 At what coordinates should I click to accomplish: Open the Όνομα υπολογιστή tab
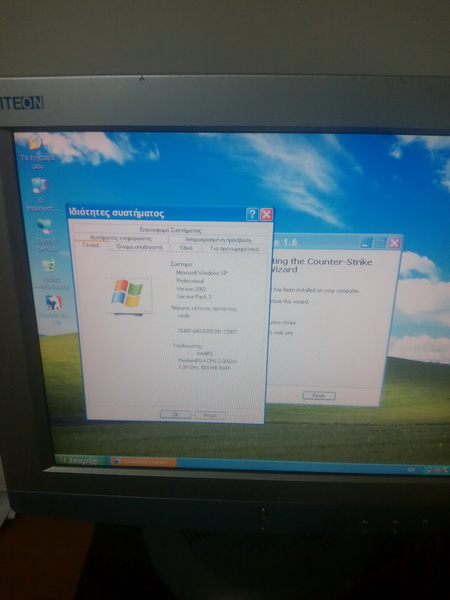[139, 247]
